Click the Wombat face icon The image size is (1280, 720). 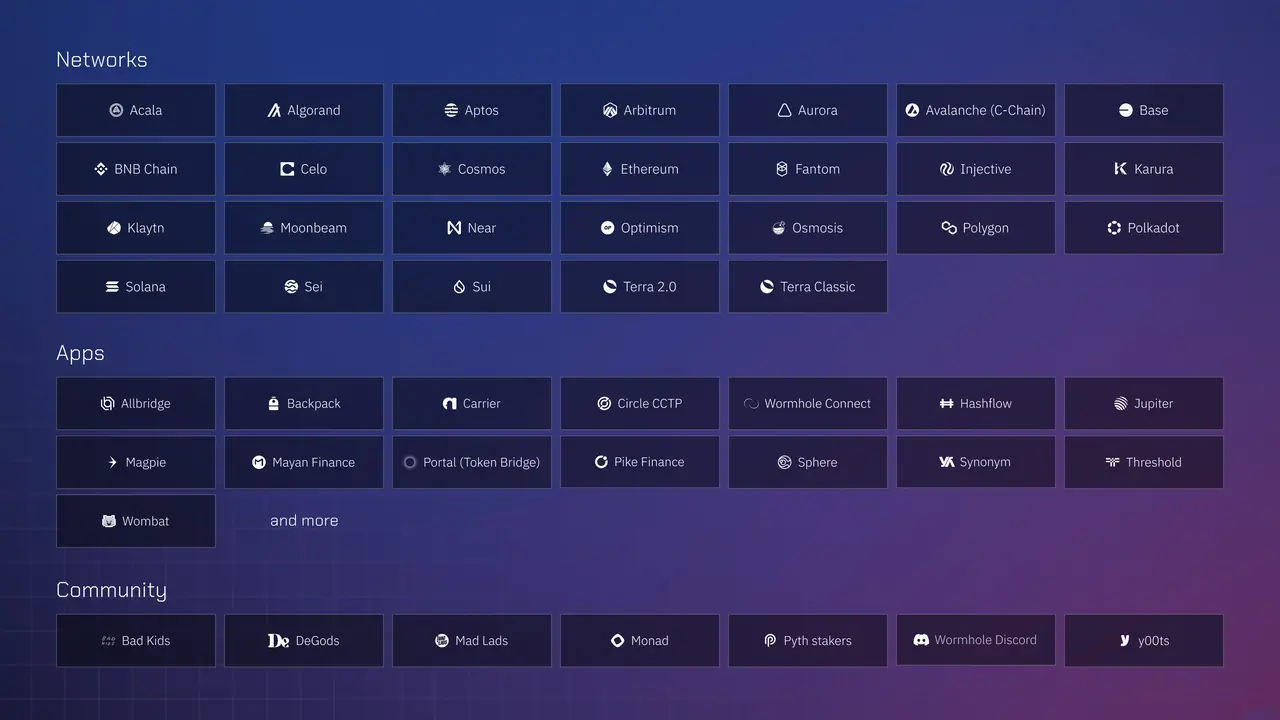pos(109,521)
